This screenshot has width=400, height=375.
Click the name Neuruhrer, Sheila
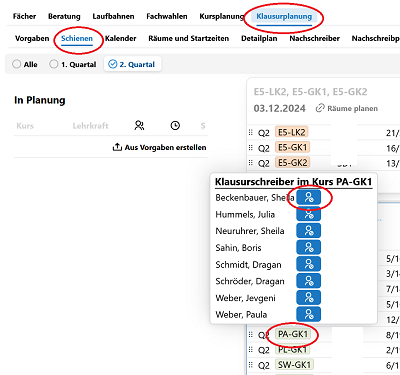[x=250, y=231]
